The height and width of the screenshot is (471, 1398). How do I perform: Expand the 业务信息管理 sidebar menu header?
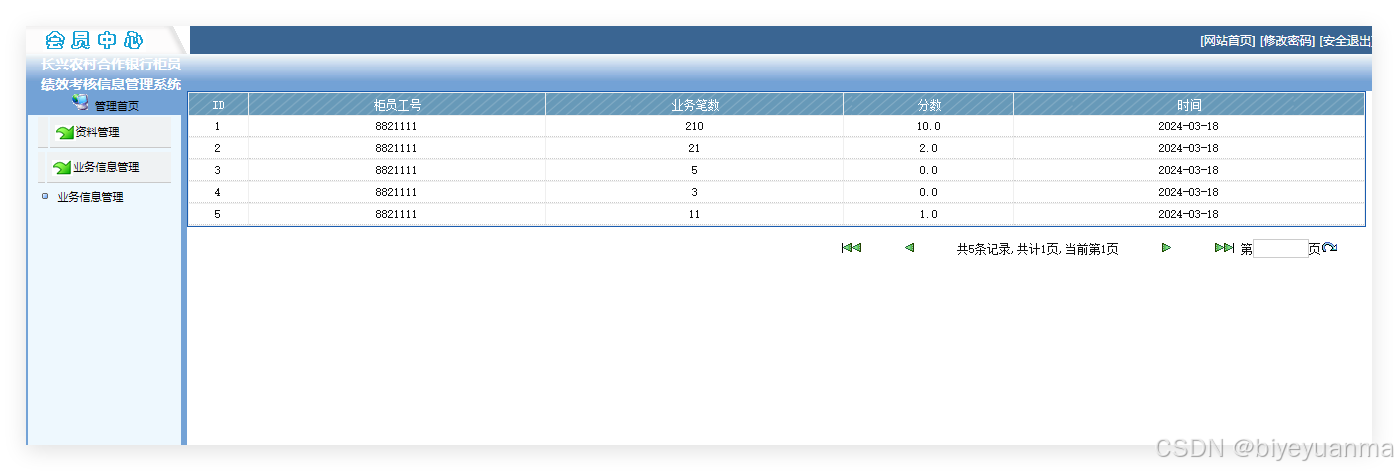(x=106, y=167)
